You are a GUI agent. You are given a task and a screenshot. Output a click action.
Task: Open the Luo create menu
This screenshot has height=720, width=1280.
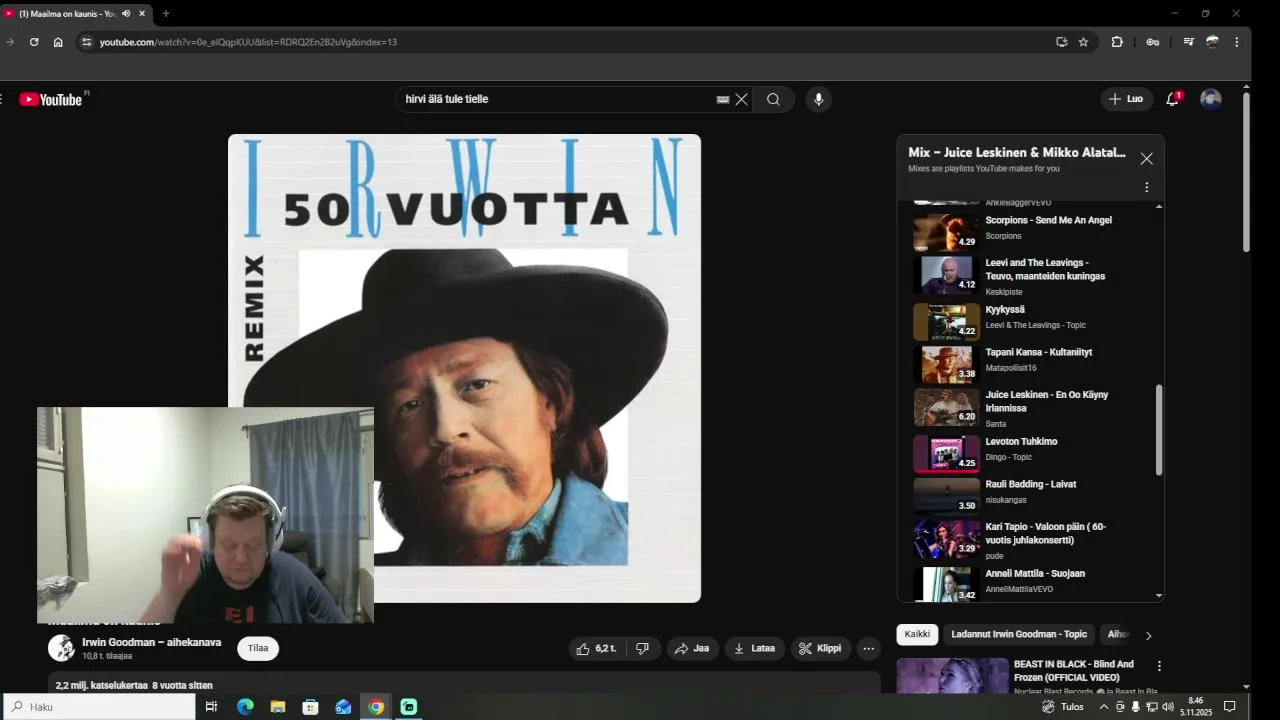click(x=1126, y=99)
